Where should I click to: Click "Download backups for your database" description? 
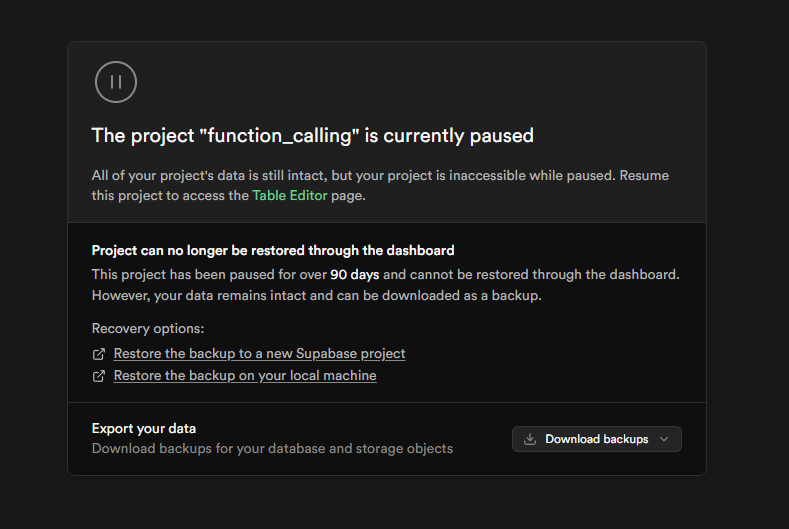point(272,449)
